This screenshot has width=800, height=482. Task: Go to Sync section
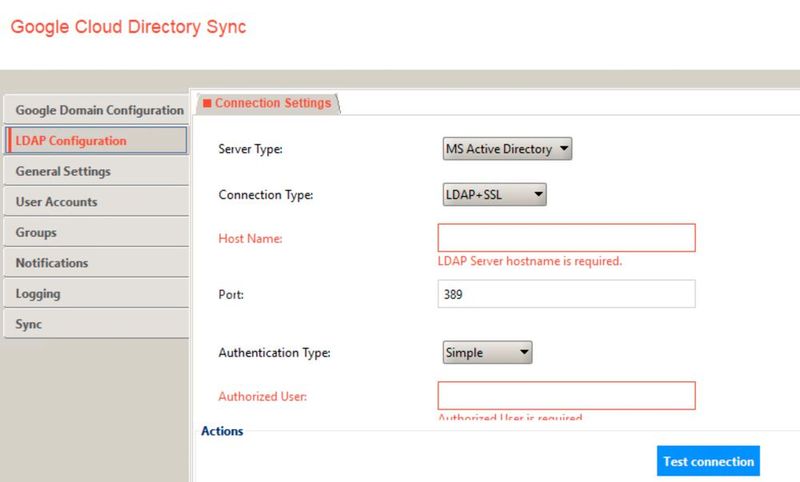(x=96, y=324)
